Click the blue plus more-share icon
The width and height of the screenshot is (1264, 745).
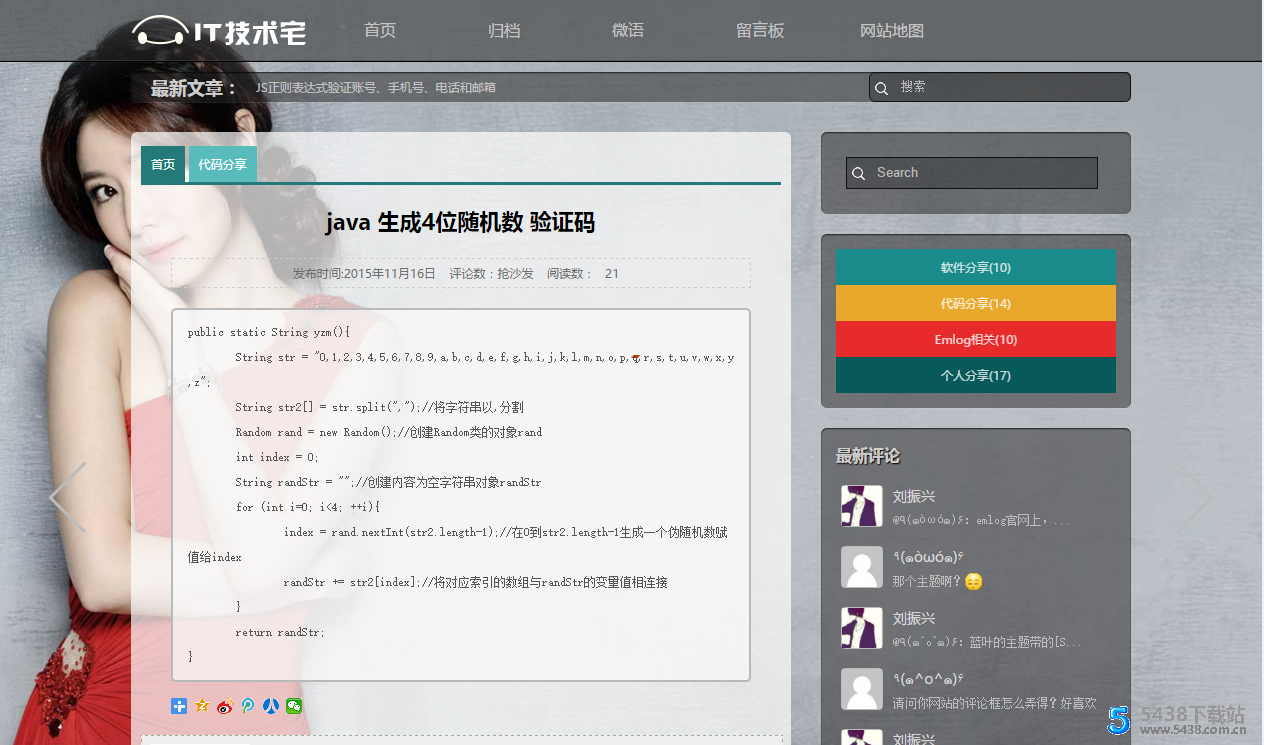(179, 706)
